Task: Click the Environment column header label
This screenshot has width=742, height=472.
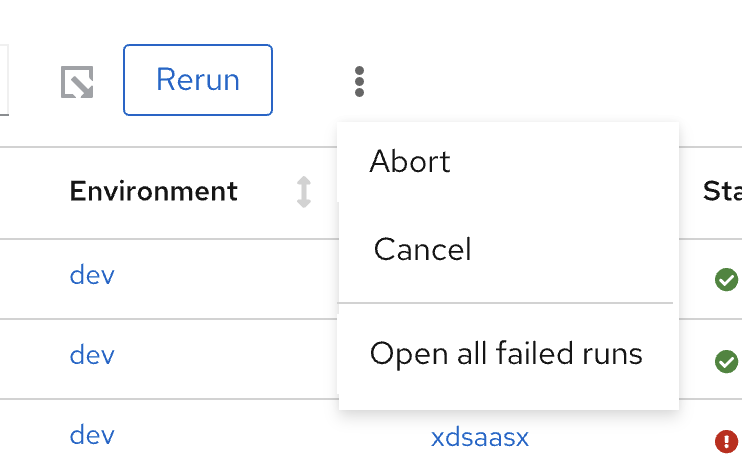Action: (153, 191)
